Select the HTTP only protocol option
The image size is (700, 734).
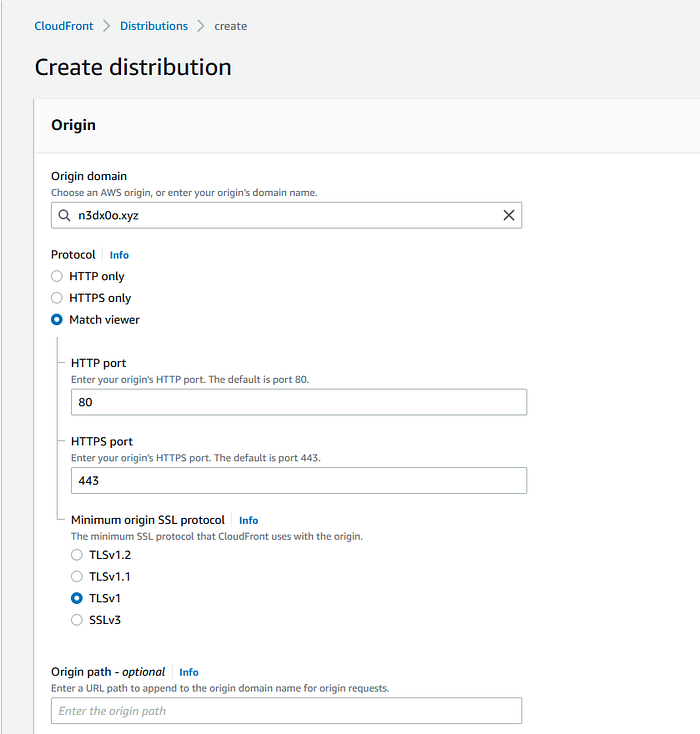[x=58, y=276]
